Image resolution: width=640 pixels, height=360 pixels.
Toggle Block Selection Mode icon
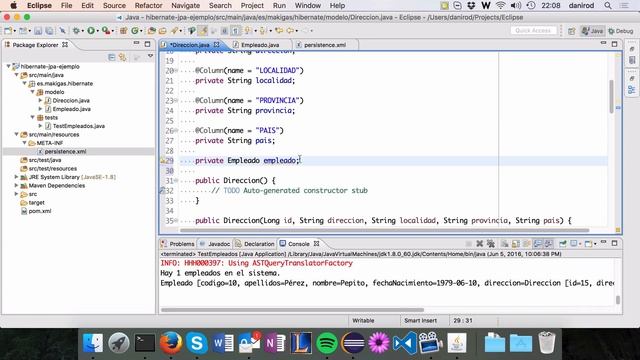tap(224, 31)
